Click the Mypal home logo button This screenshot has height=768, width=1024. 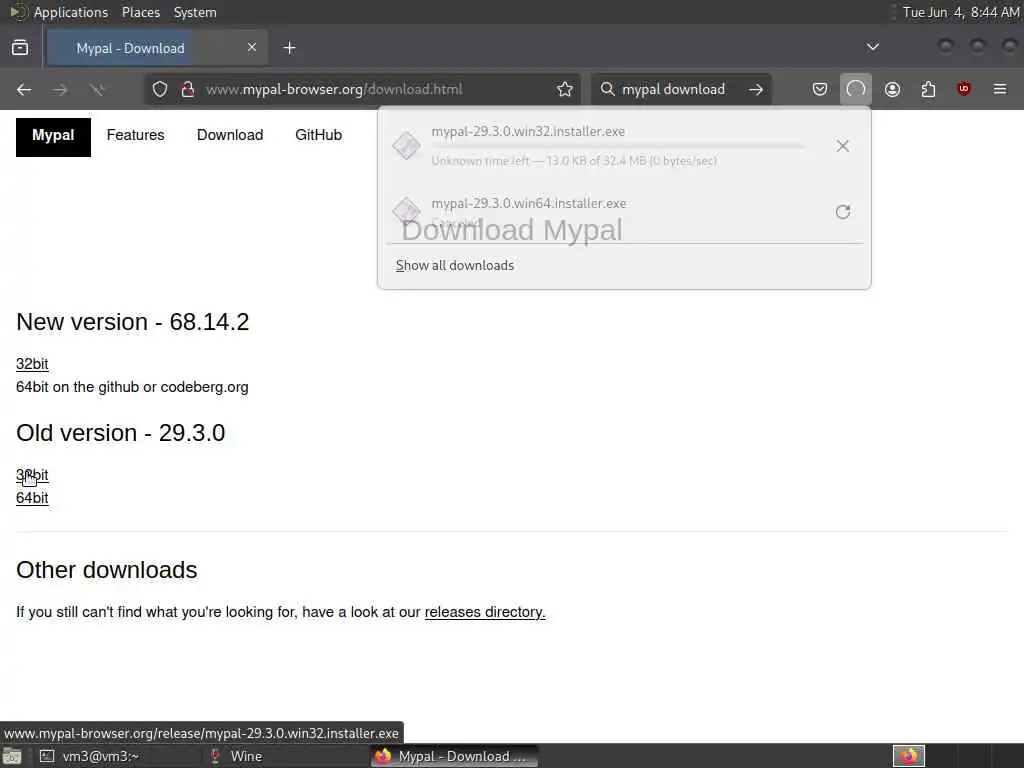click(54, 137)
